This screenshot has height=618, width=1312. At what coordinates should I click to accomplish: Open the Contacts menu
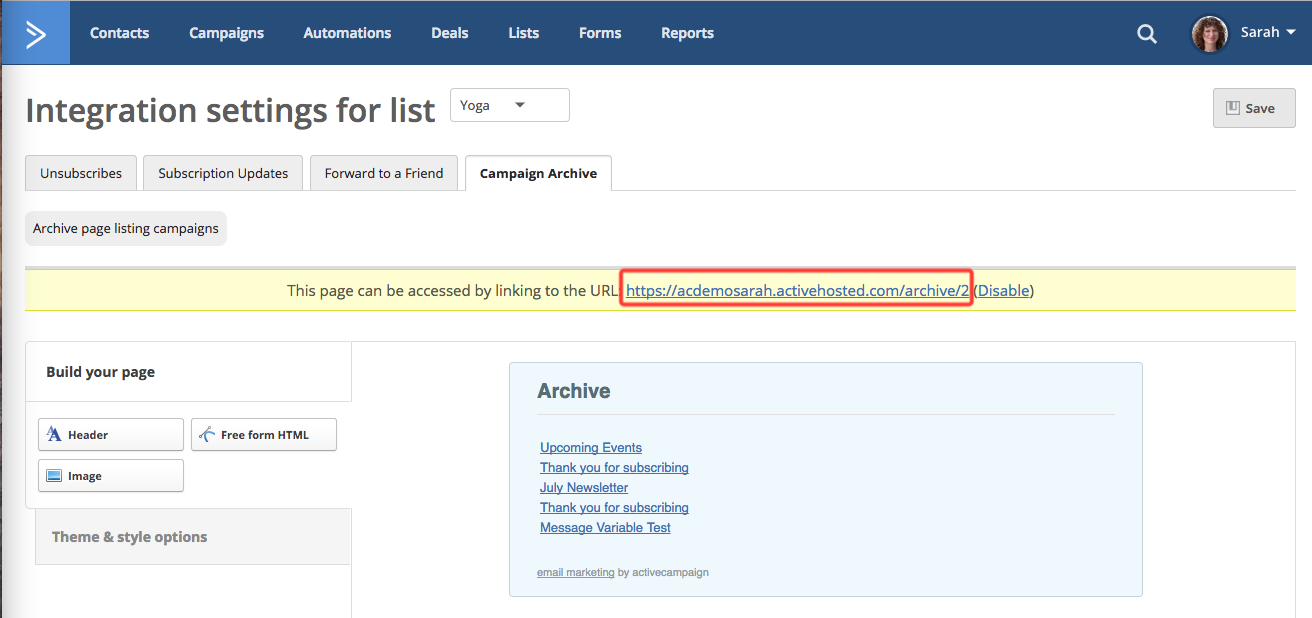pyautogui.click(x=119, y=33)
